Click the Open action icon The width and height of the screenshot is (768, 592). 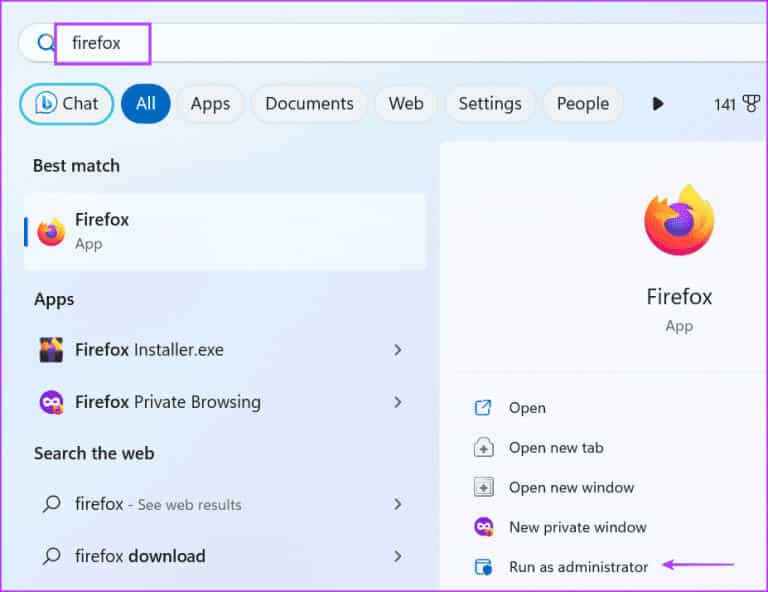(483, 407)
